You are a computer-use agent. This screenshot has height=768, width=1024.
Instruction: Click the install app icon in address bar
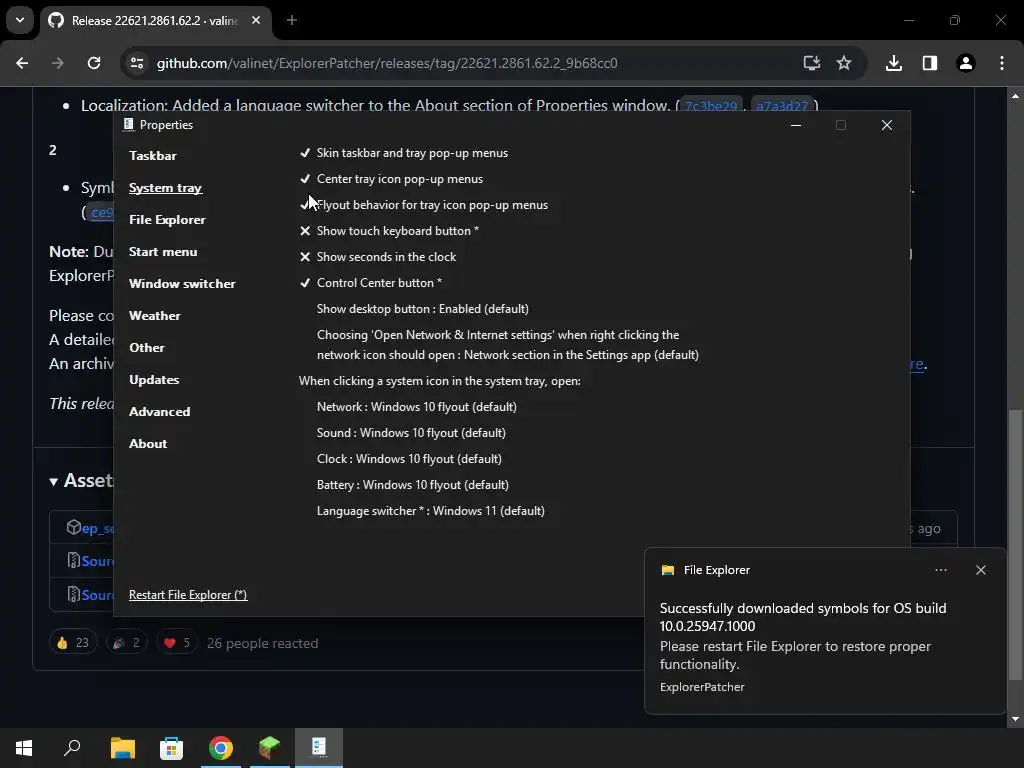pyautogui.click(x=812, y=63)
